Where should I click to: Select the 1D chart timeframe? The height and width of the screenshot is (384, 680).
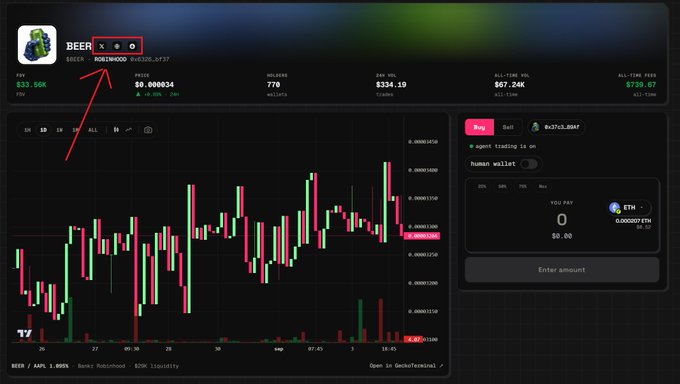coord(43,130)
